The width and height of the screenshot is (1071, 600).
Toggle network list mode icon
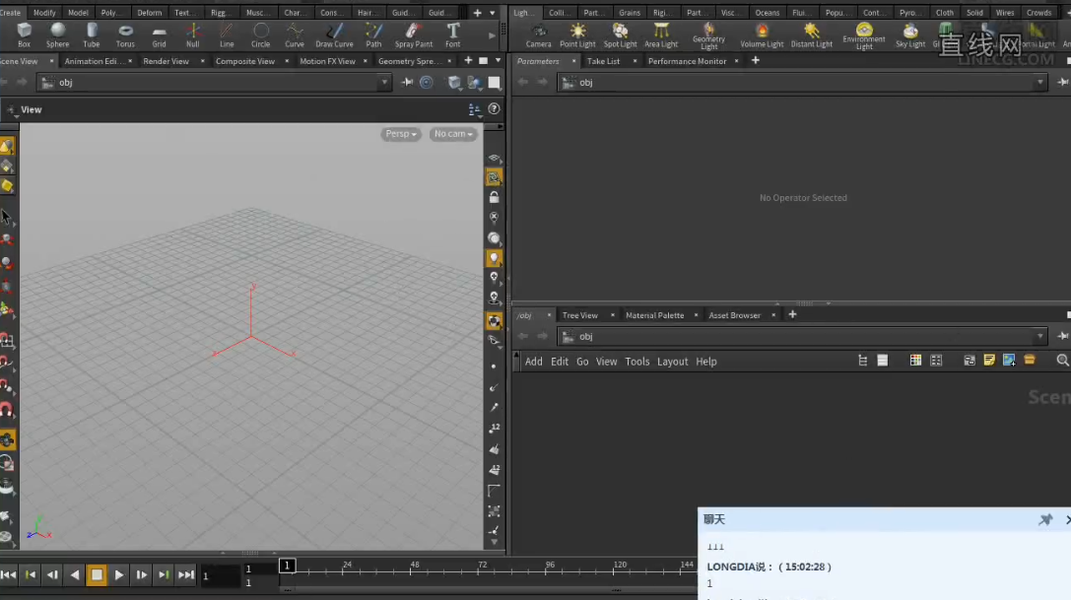point(882,360)
